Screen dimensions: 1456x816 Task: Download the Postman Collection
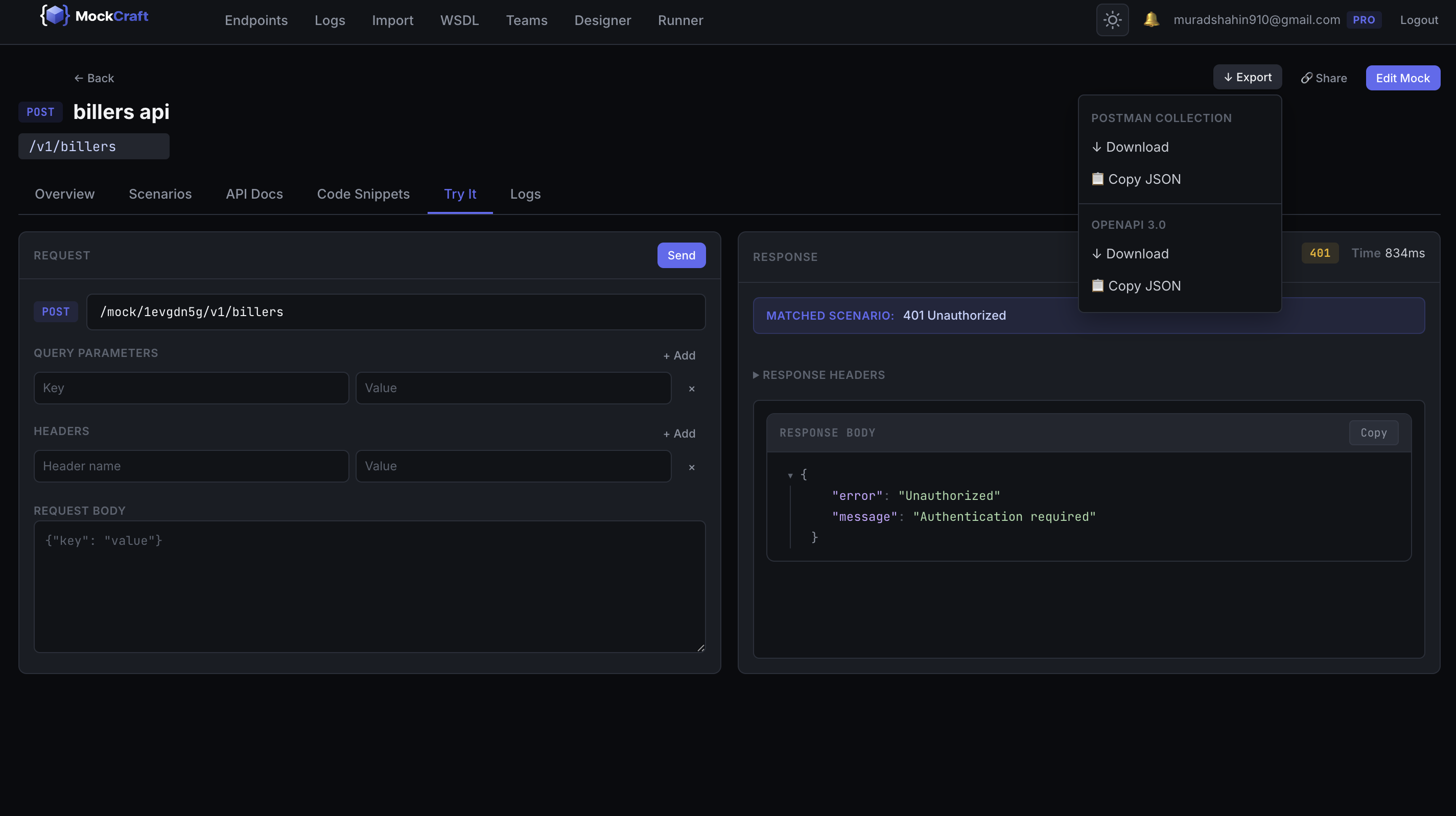pyautogui.click(x=1131, y=147)
